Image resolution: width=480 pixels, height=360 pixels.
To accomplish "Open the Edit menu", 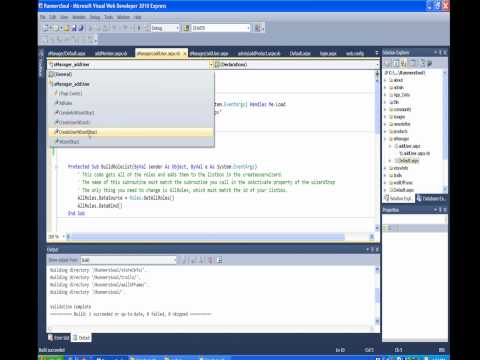I will click(53, 17).
